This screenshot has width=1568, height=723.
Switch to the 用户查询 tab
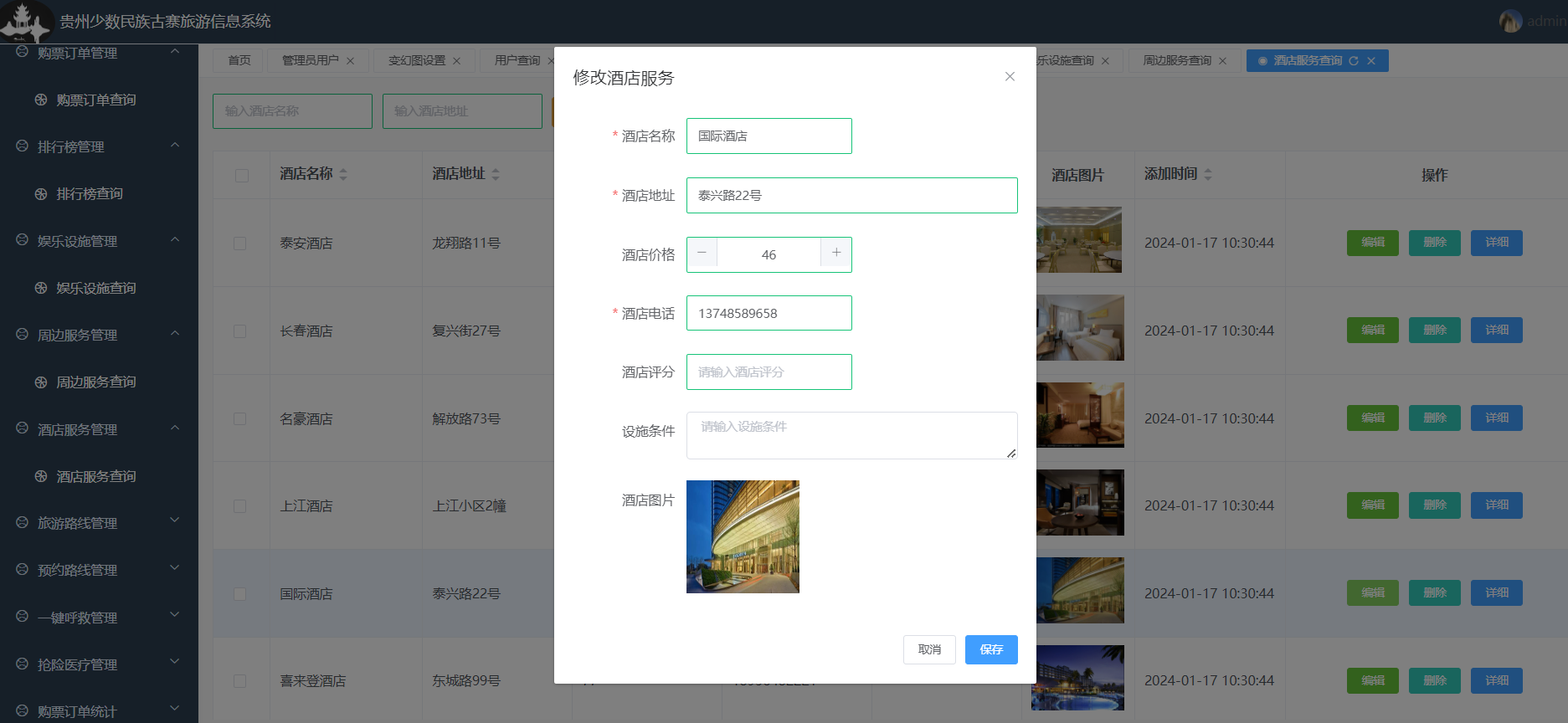(517, 60)
